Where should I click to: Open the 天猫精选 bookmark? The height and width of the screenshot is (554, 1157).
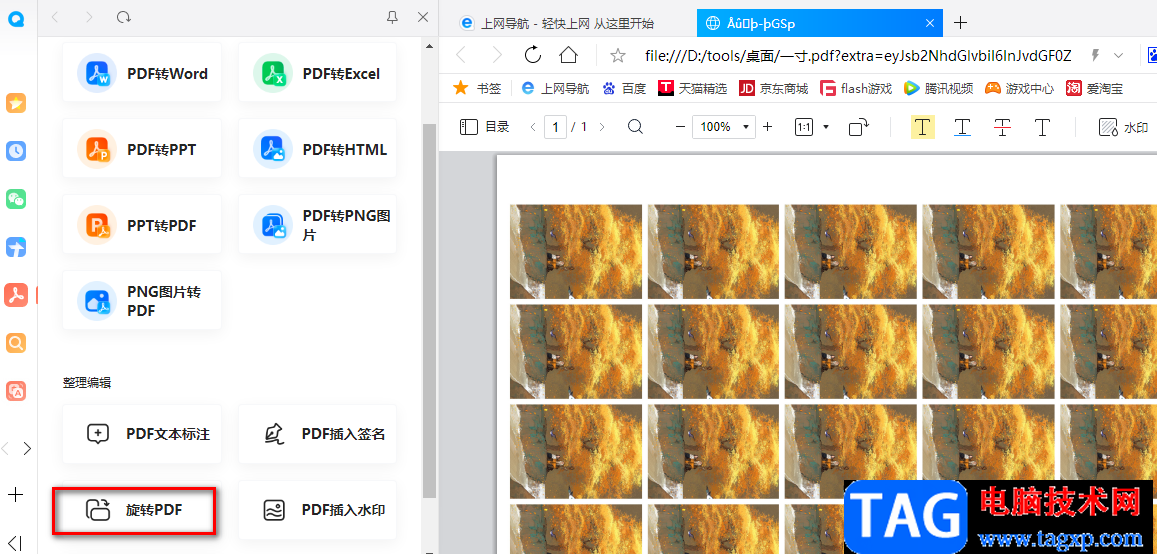pos(692,89)
